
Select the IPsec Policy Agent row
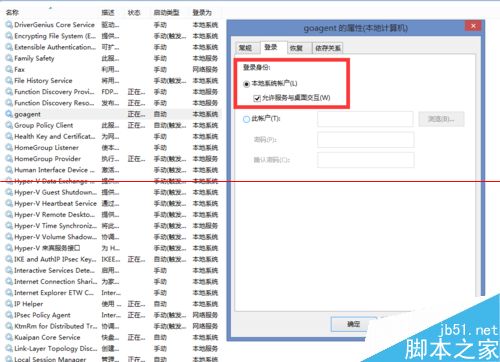(x=112, y=315)
